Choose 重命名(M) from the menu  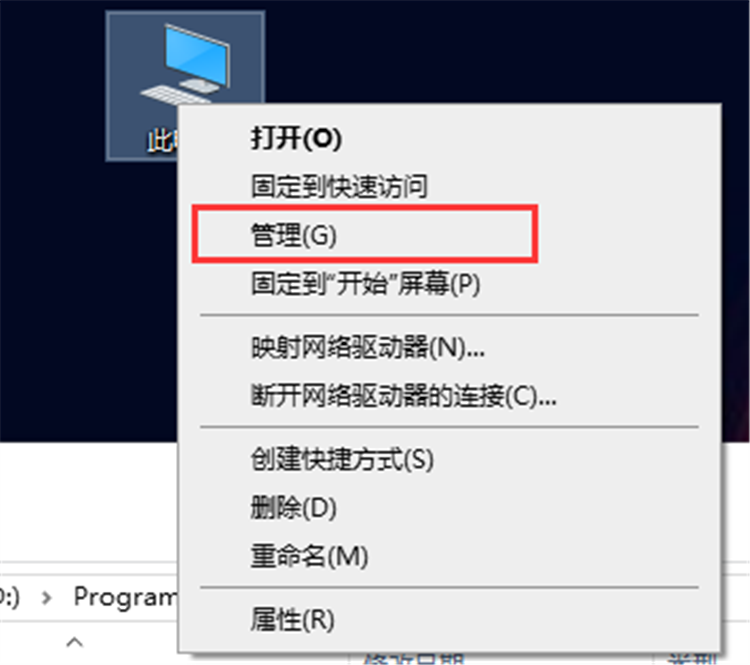click(x=309, y=556)
